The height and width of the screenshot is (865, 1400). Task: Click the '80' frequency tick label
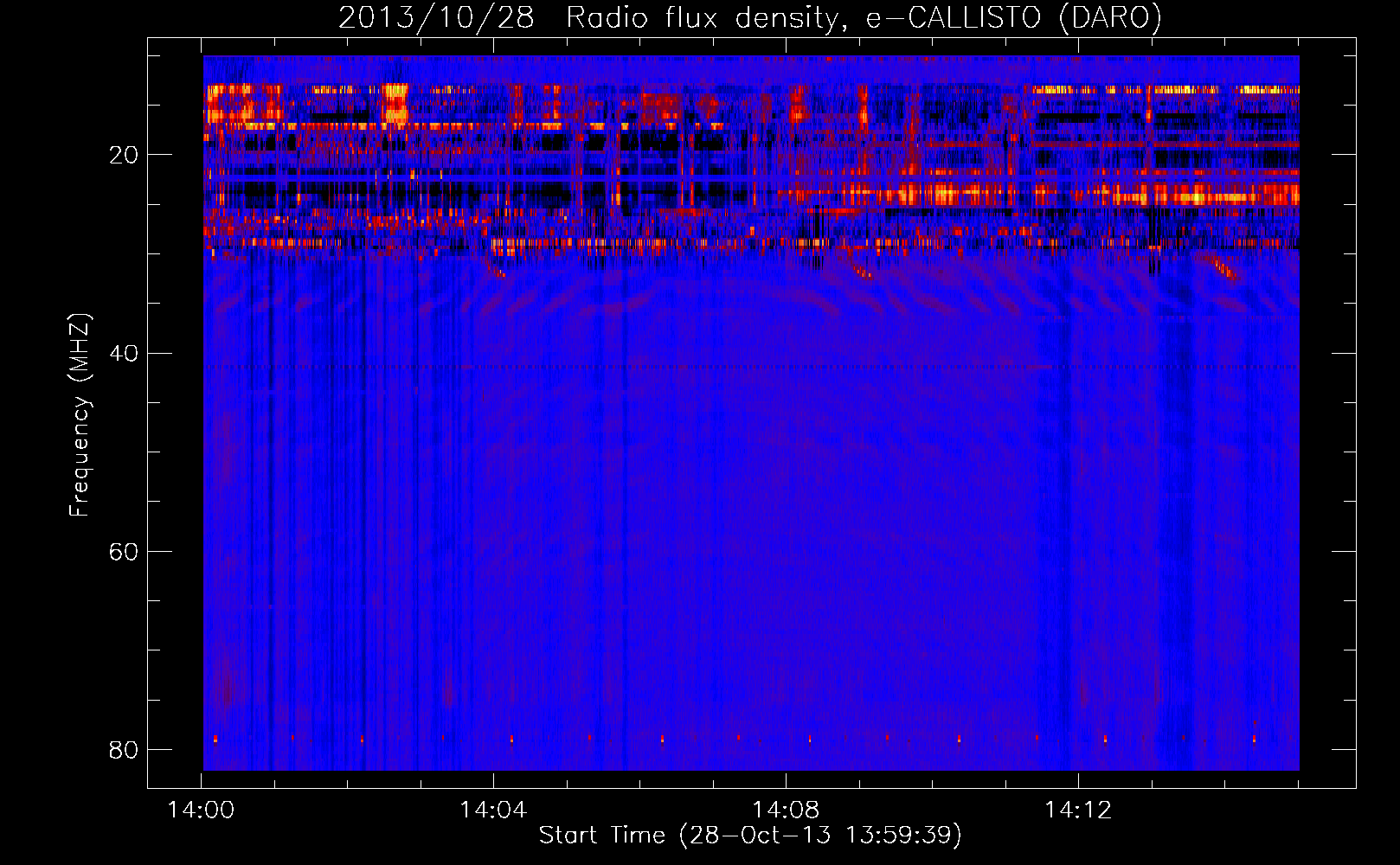(124, 750)
